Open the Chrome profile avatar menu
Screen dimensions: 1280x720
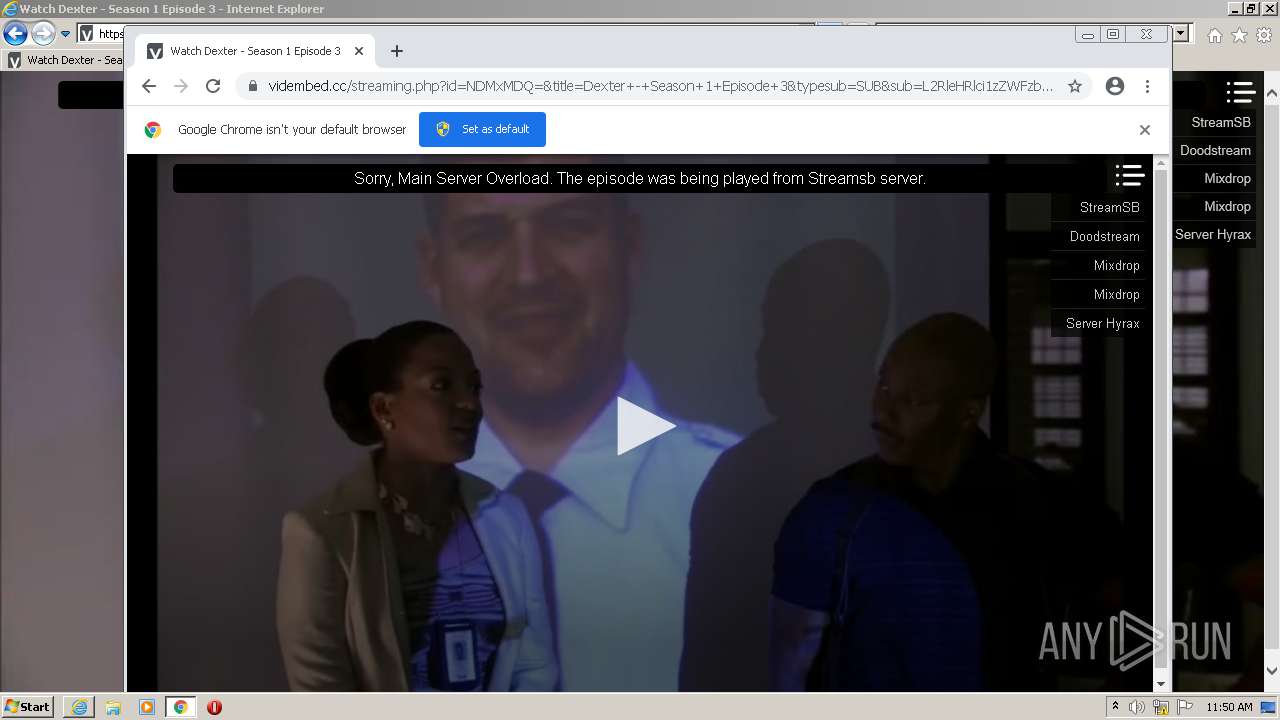[1115, 86]
